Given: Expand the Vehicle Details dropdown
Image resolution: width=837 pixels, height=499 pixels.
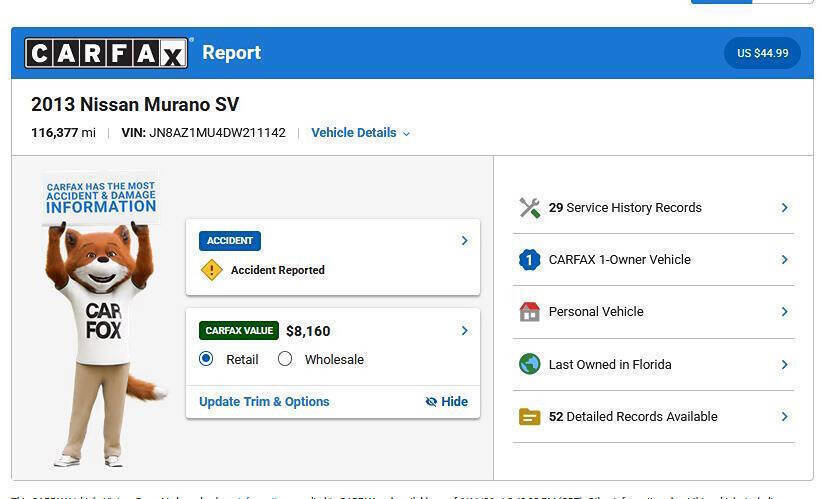Looking at the screenshot, I should pyautogui.click(x=360, y=133).
